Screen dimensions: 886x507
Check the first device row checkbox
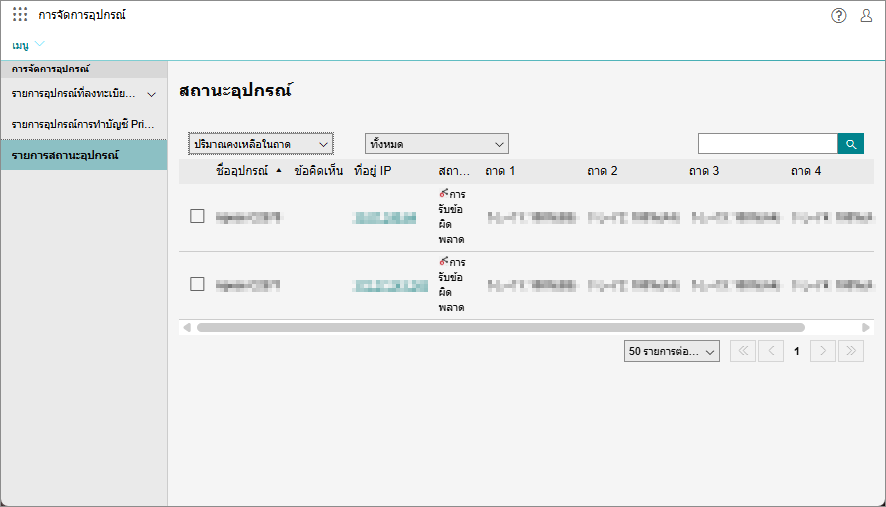pos(197,216)
